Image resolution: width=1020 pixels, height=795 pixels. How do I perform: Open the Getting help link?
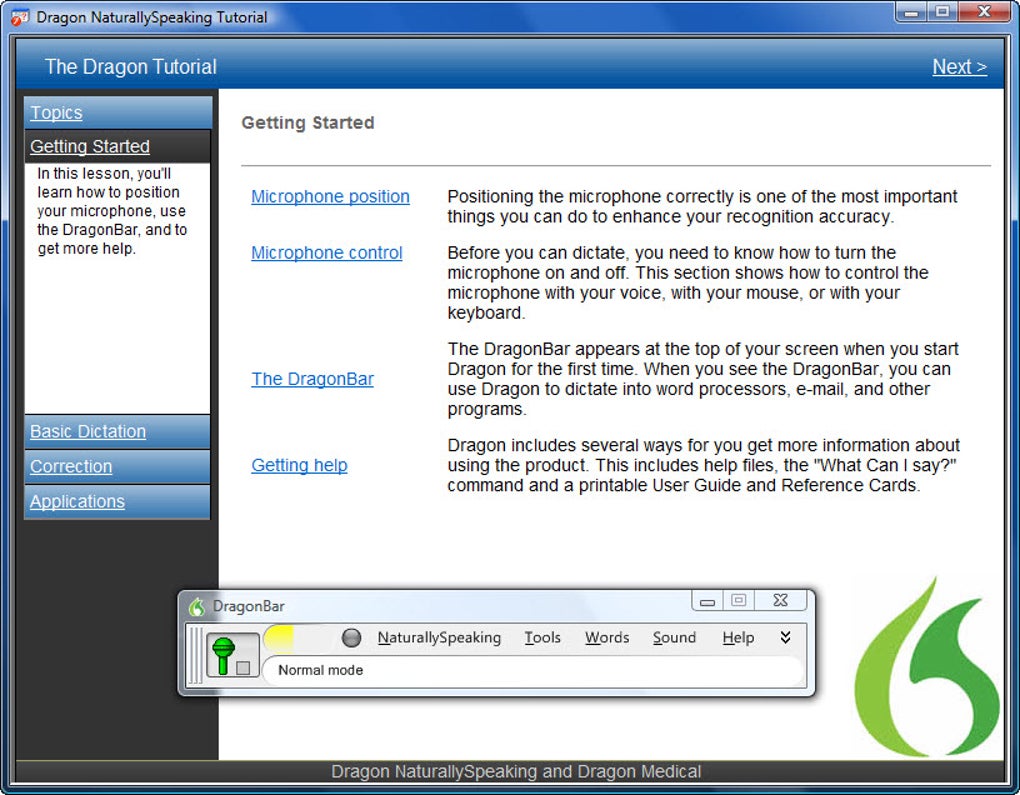tap(299, 465)
